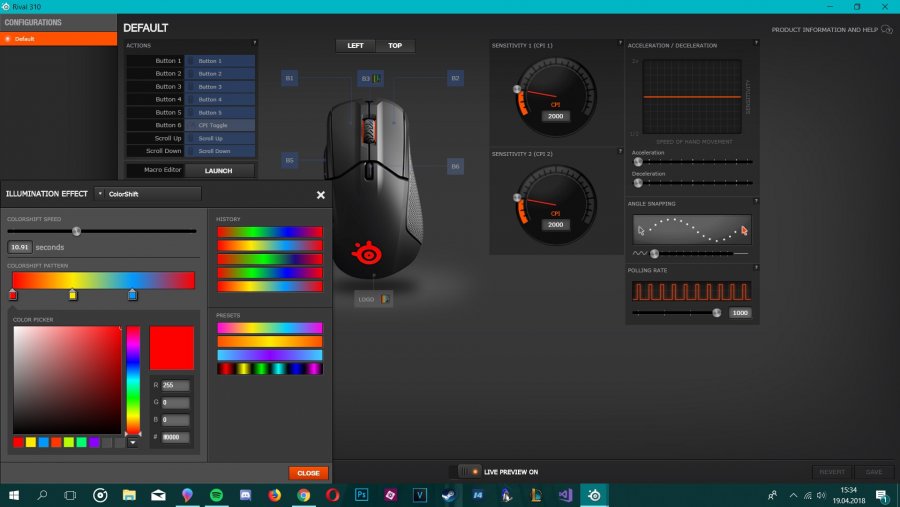Launch the Macro Editor
Viewport: 900px width, 507px height.
[x=219, y=171]
